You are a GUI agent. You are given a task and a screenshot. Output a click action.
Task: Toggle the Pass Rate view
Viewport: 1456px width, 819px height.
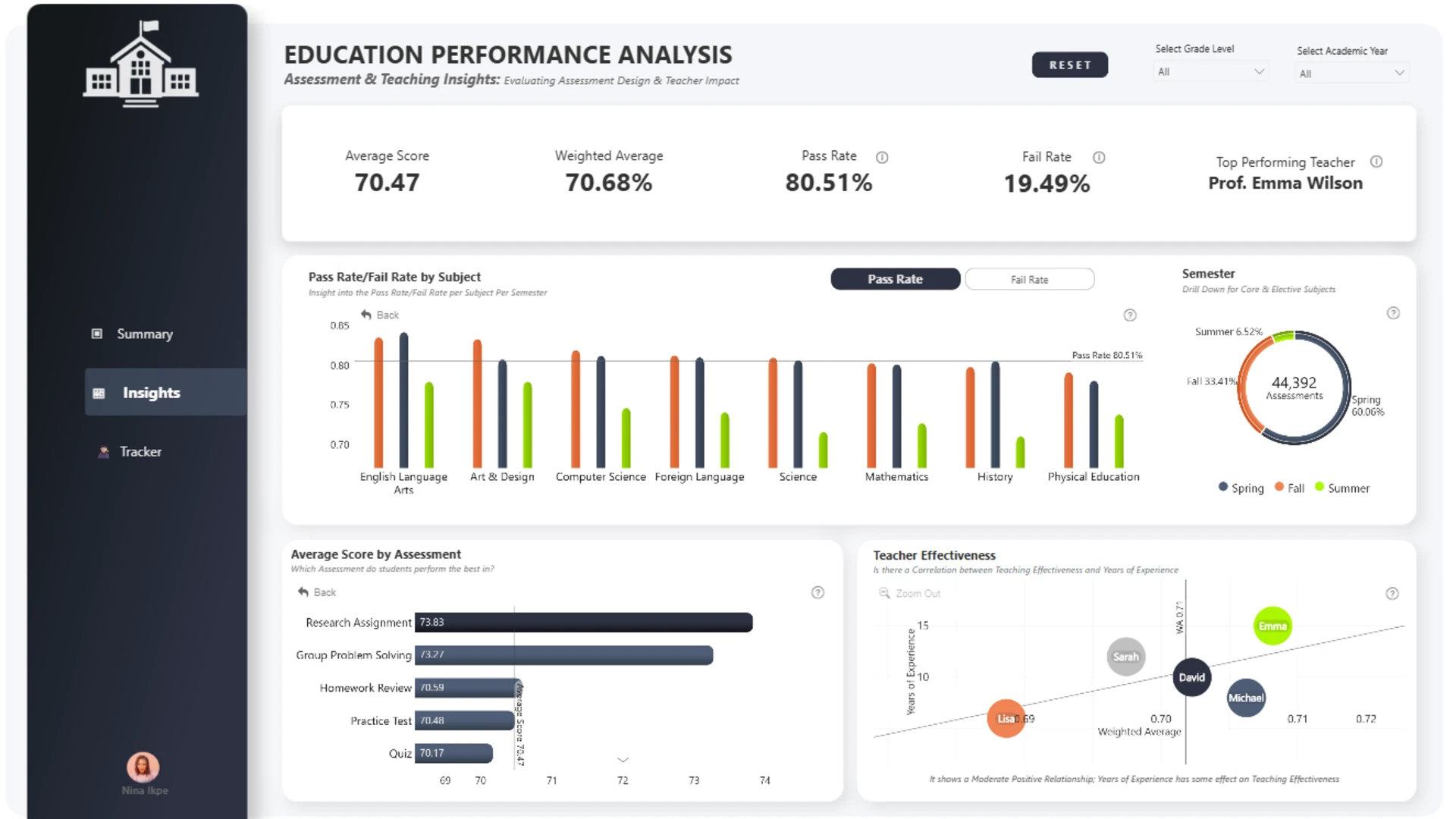(896, 279)
